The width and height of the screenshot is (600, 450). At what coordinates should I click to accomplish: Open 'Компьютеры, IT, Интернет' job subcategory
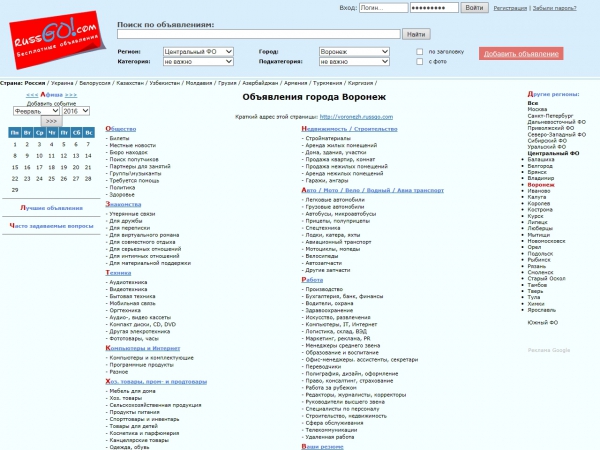(x=341, y=324)
